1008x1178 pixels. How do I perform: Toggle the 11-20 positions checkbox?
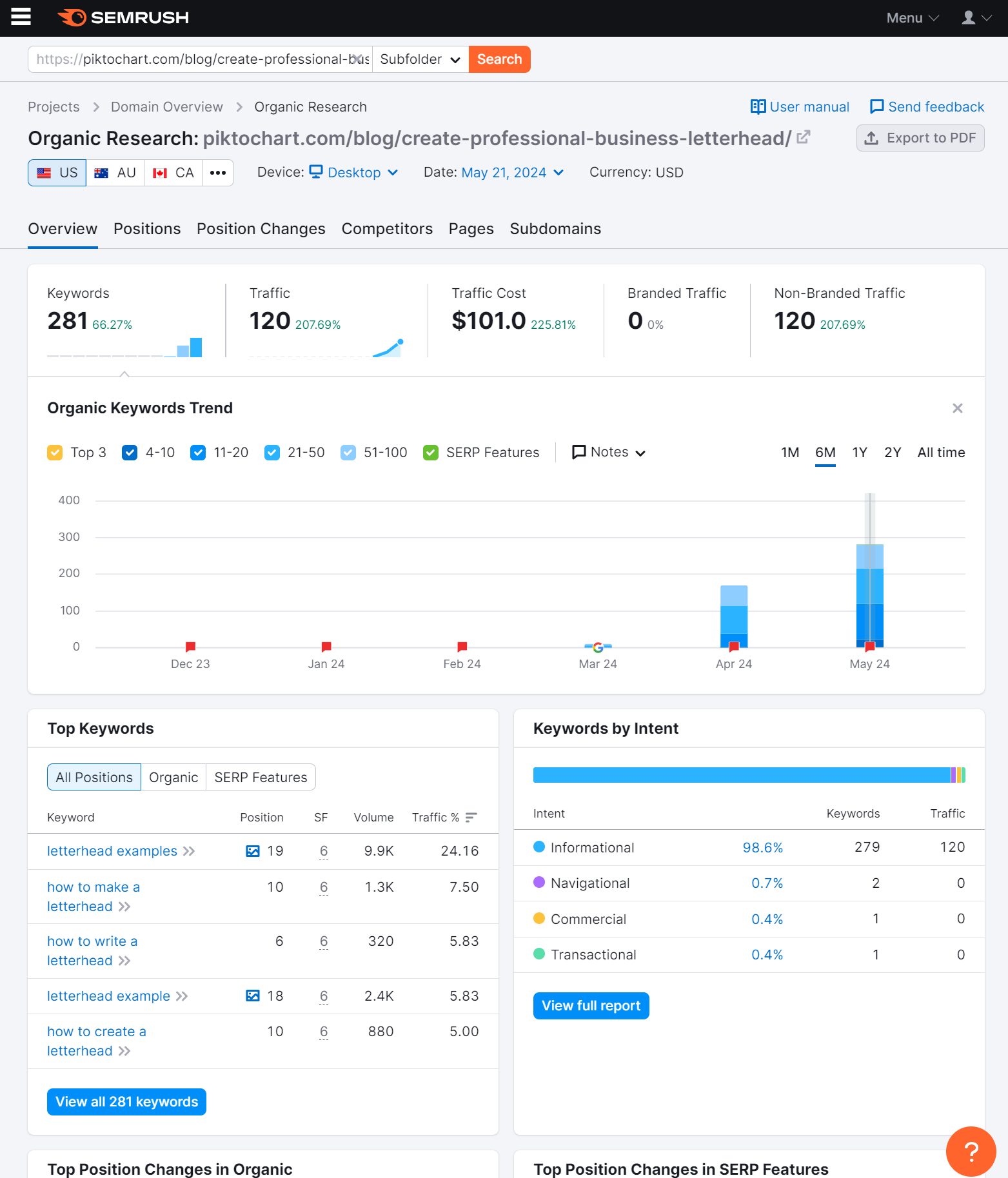pos(198,453)
